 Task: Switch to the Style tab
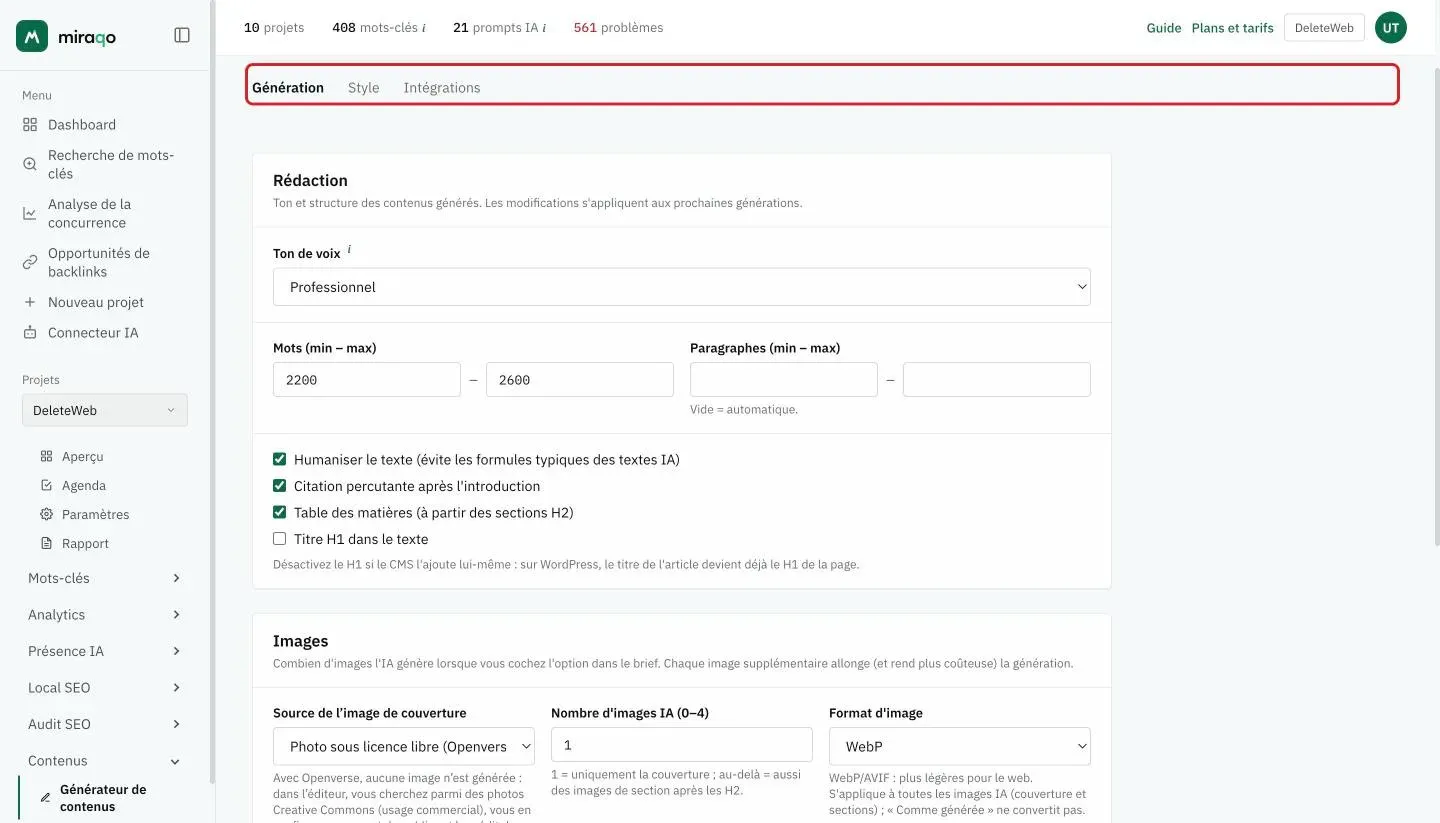[364, 88]
